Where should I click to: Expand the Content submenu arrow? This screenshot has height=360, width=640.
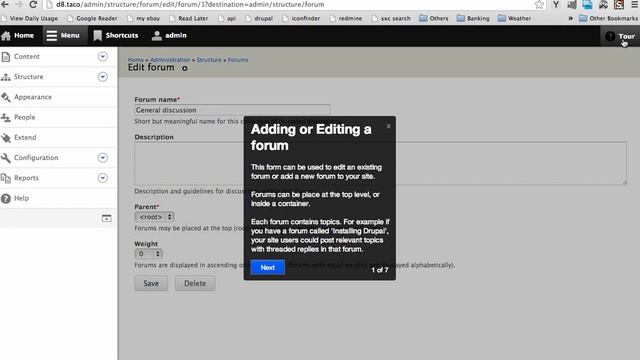coord(103,56)
